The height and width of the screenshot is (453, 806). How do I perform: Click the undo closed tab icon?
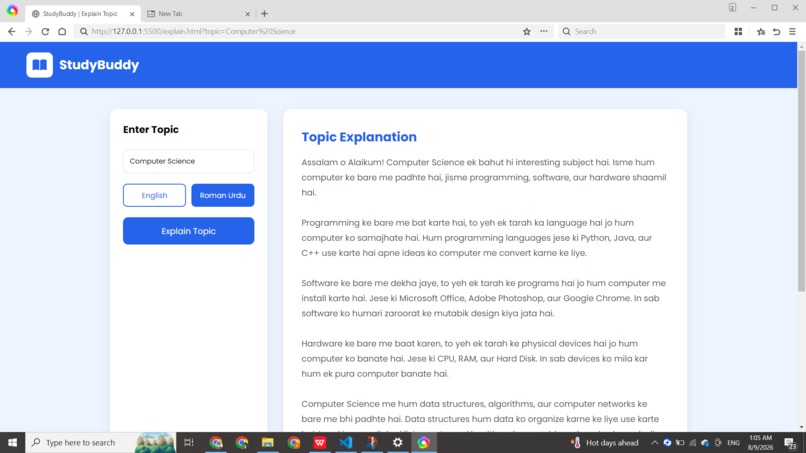(x=777, y=31)
